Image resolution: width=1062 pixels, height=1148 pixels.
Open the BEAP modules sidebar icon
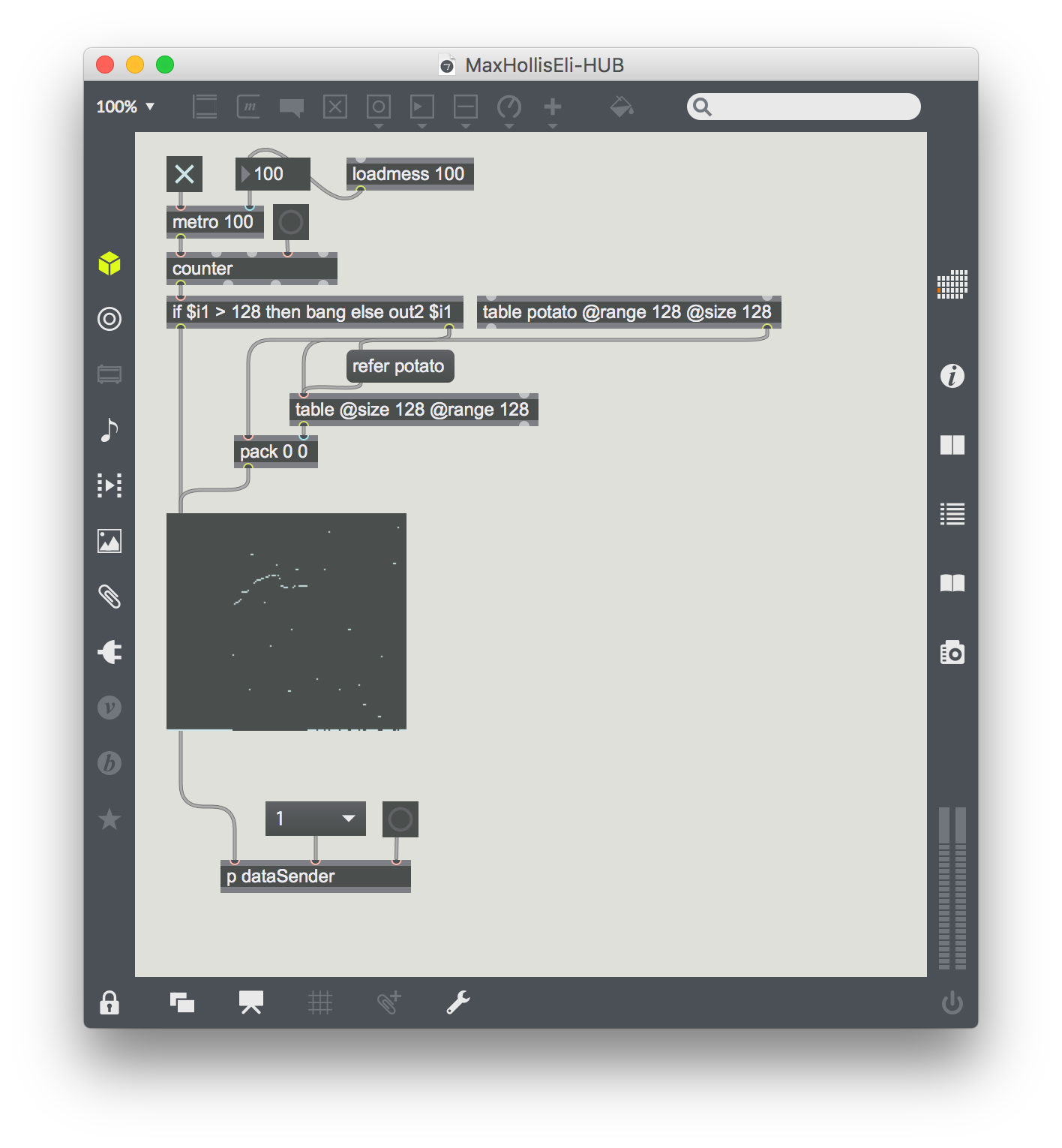pos(109,763)
